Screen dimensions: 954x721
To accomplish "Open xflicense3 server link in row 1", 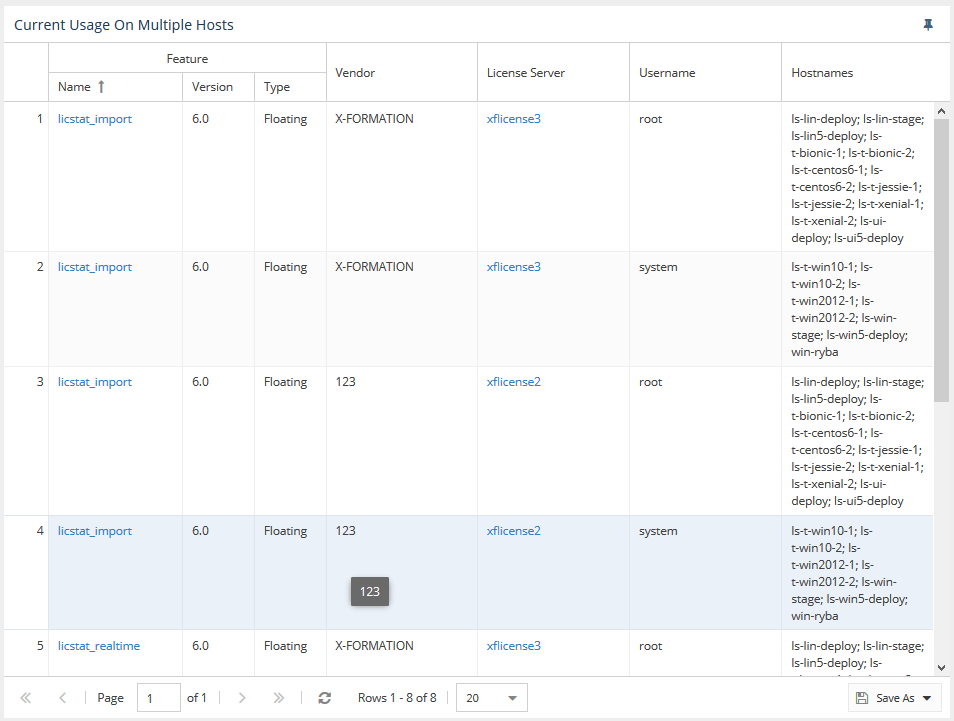I will click(x=514, y=119).
